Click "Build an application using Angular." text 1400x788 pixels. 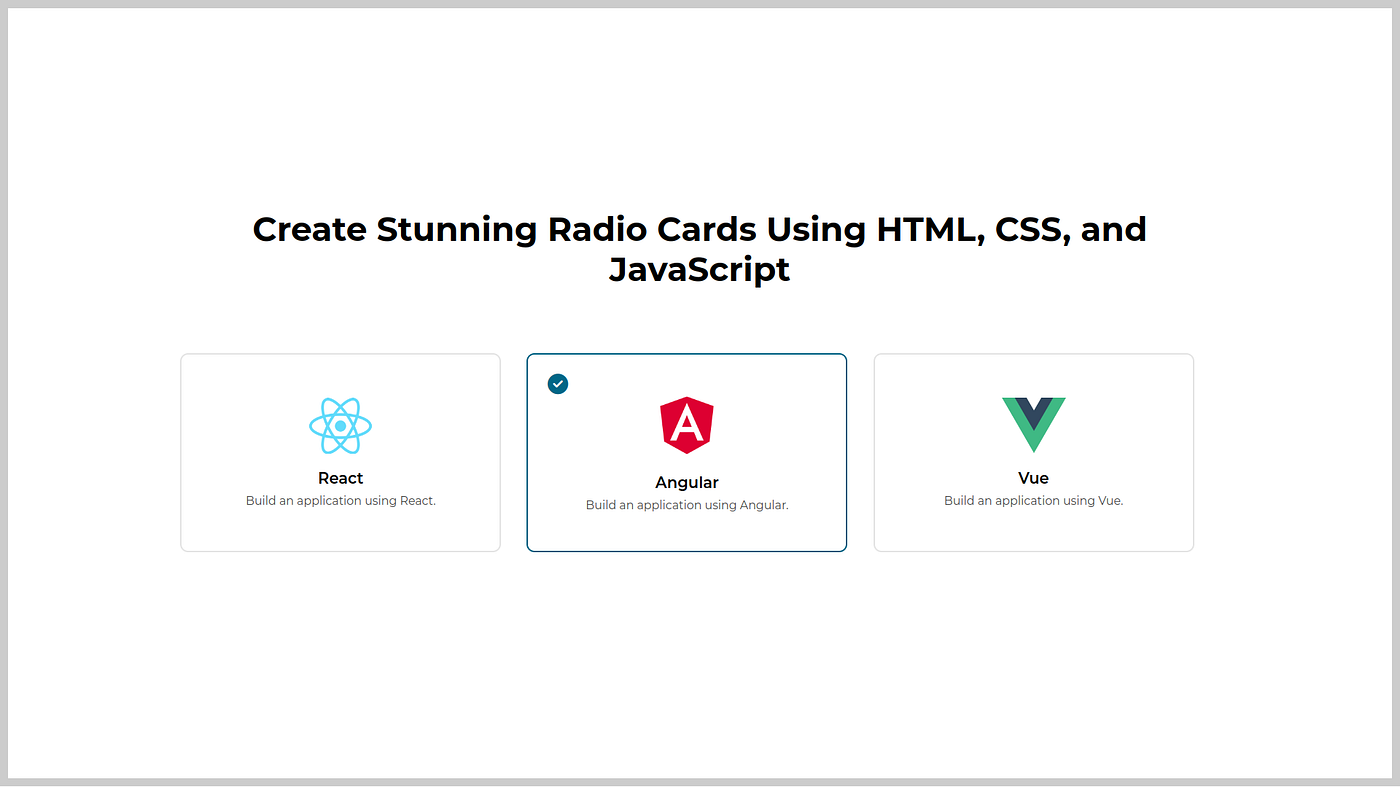(687, 505)
